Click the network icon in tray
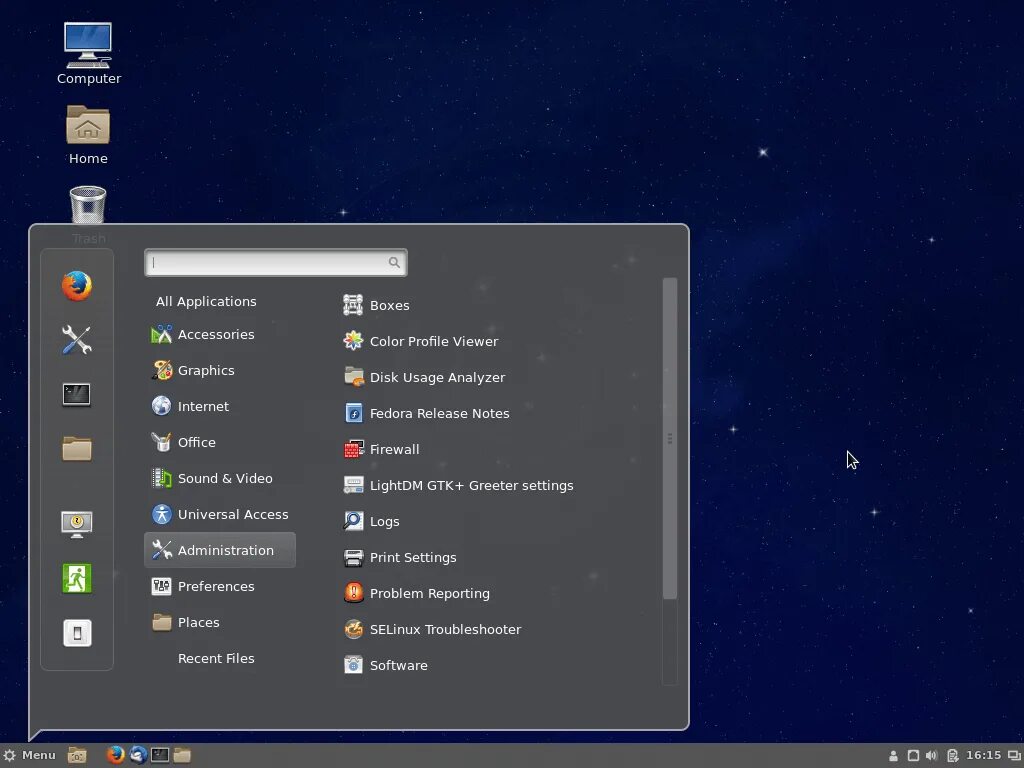Viewport: 1024px width, 768px height. pyautogui.click(x=913, y=756)
